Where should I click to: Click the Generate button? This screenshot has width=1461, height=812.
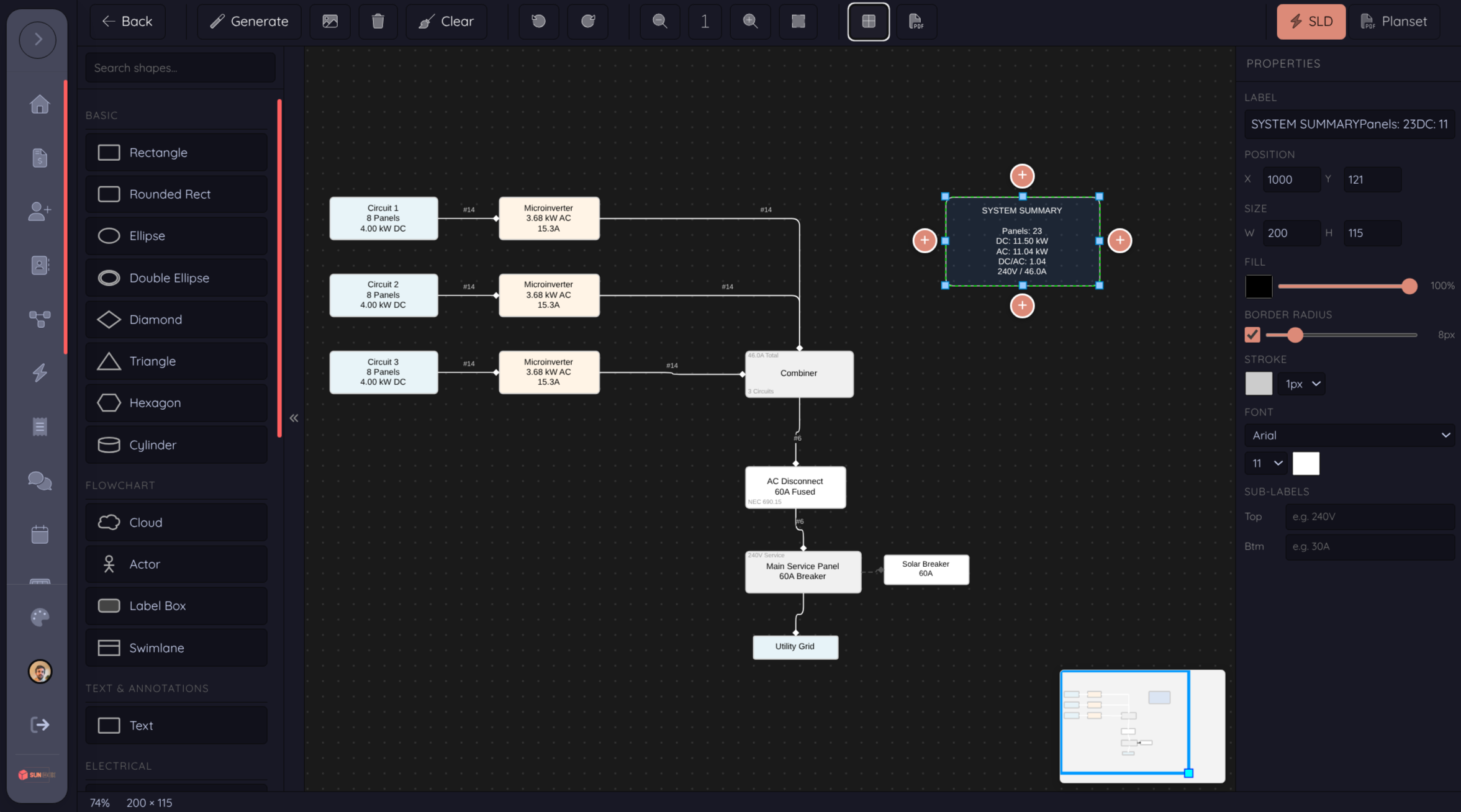[248, 21]
